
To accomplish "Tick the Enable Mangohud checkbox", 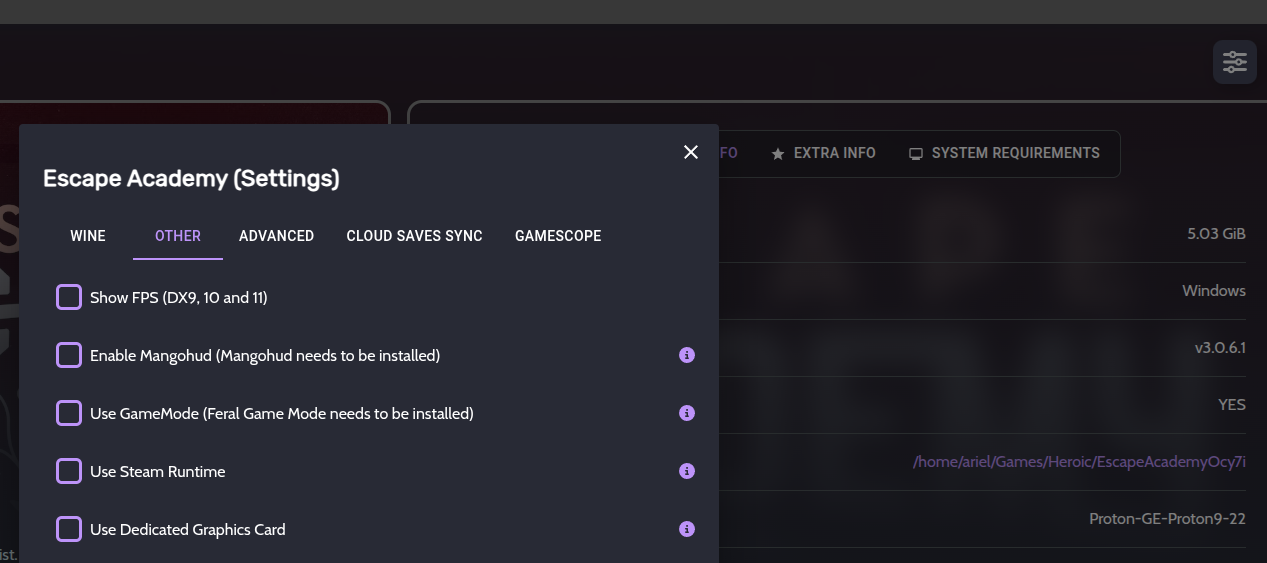I will (69, 355).
